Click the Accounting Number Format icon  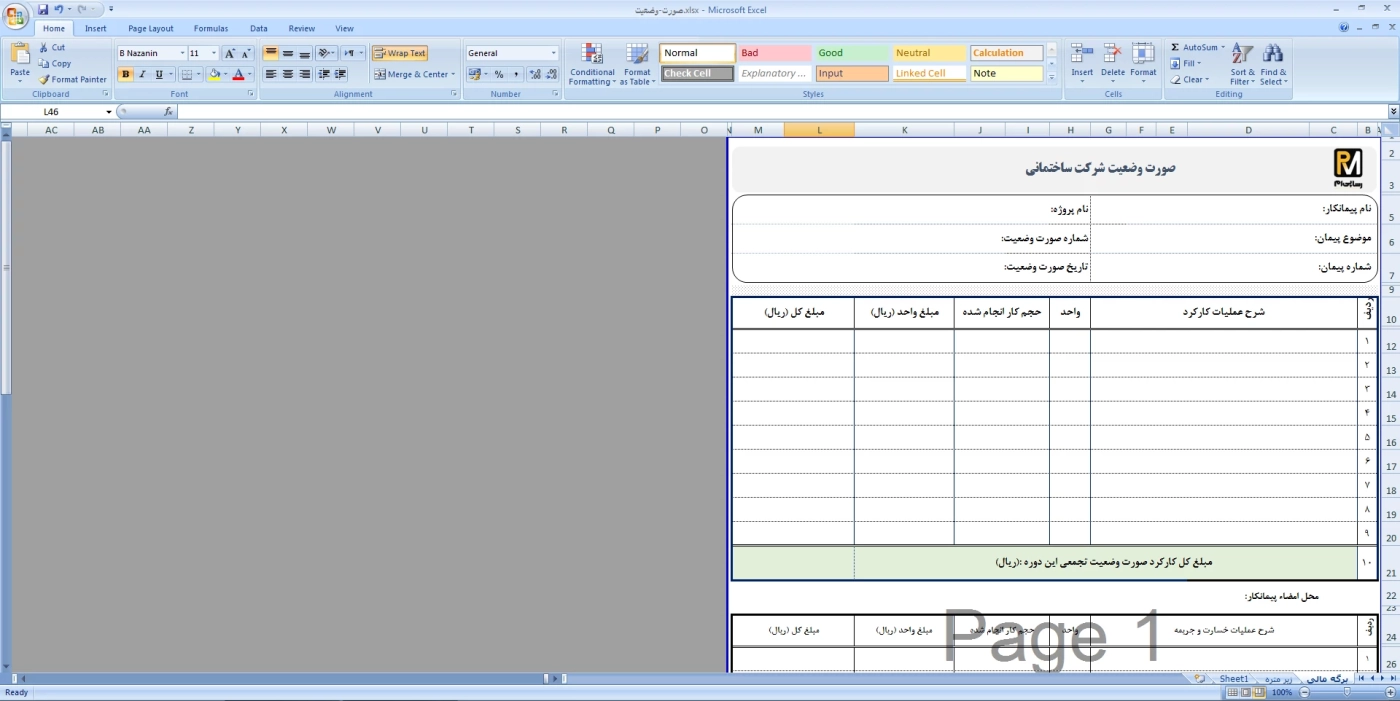point(474,74)
